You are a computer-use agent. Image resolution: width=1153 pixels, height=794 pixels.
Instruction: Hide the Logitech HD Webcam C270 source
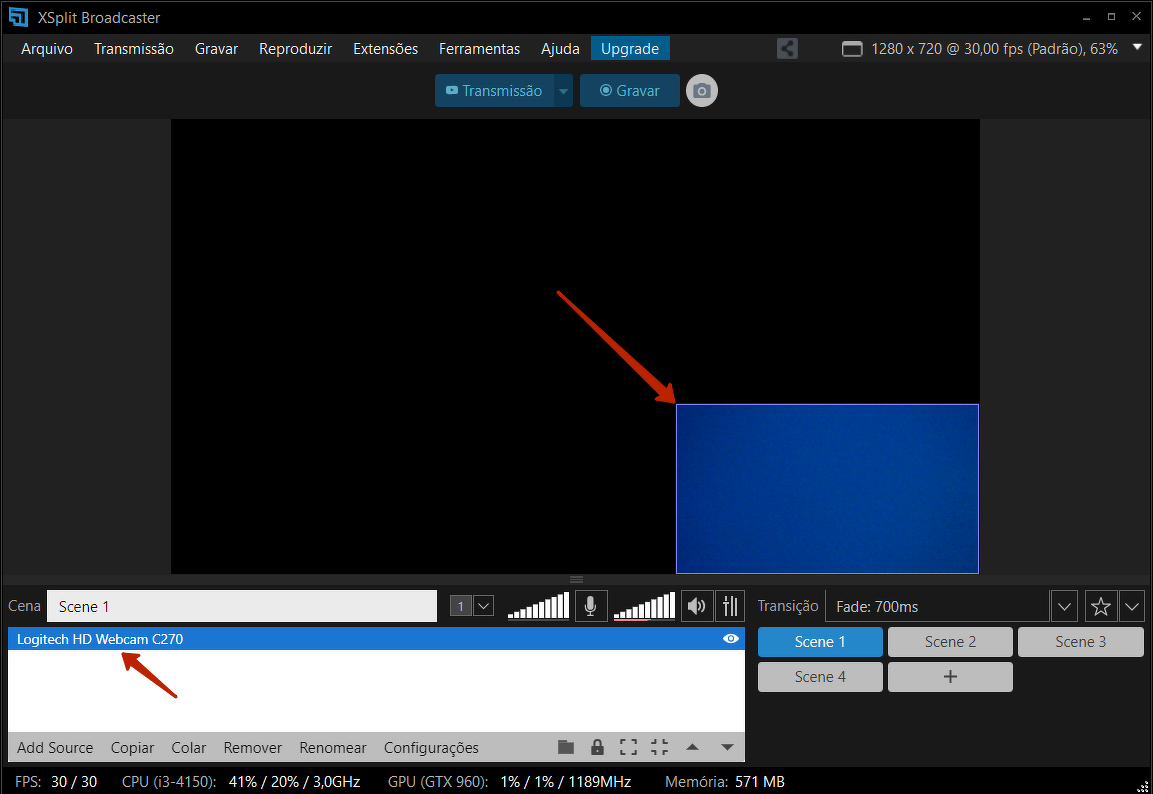731,639
